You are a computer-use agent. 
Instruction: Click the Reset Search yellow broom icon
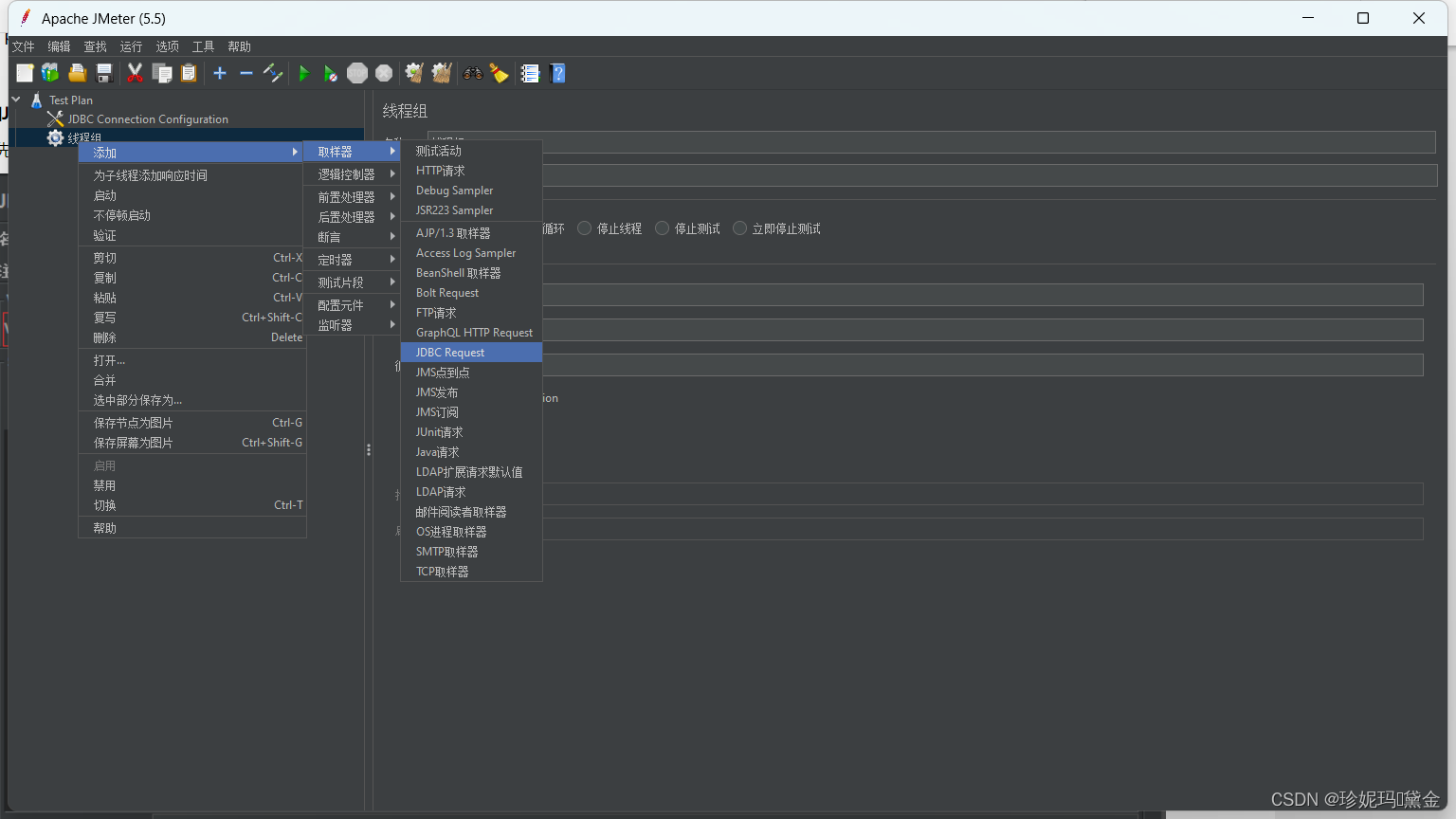click(500, 73)
